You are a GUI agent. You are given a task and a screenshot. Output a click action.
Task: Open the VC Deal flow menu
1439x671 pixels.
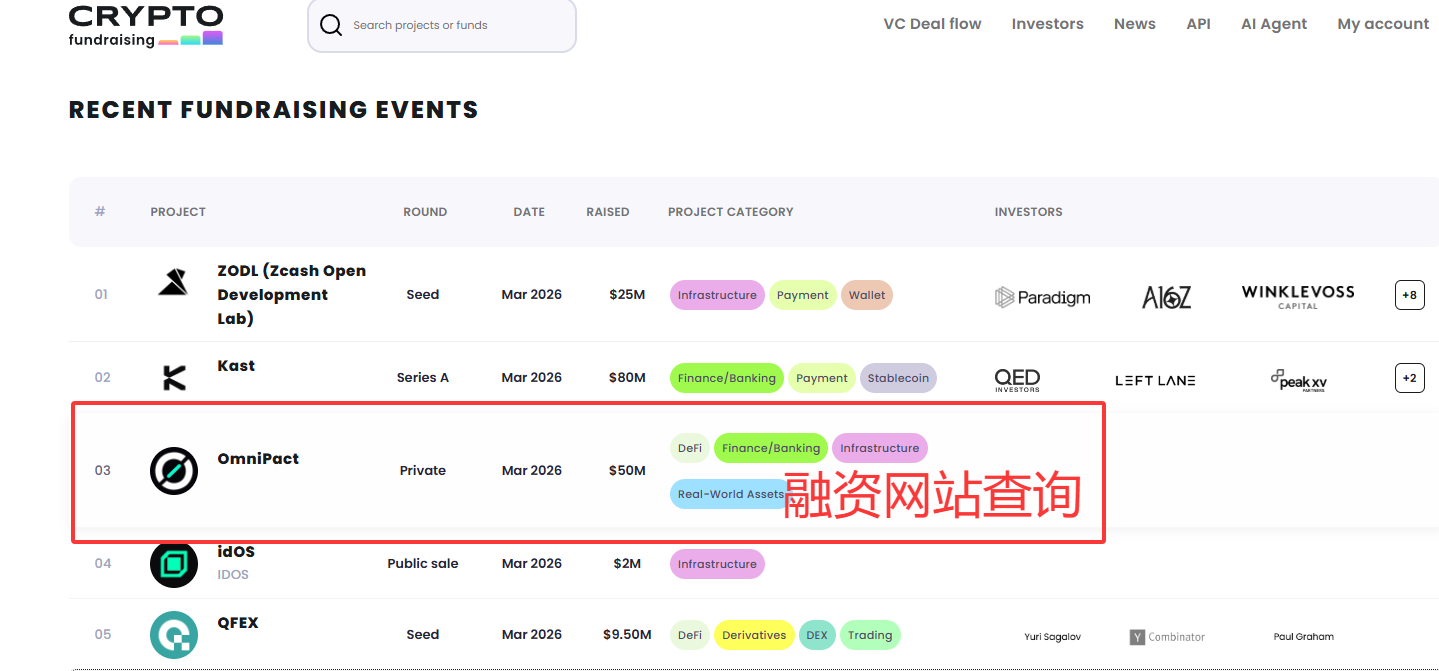[x=932, y=24]
